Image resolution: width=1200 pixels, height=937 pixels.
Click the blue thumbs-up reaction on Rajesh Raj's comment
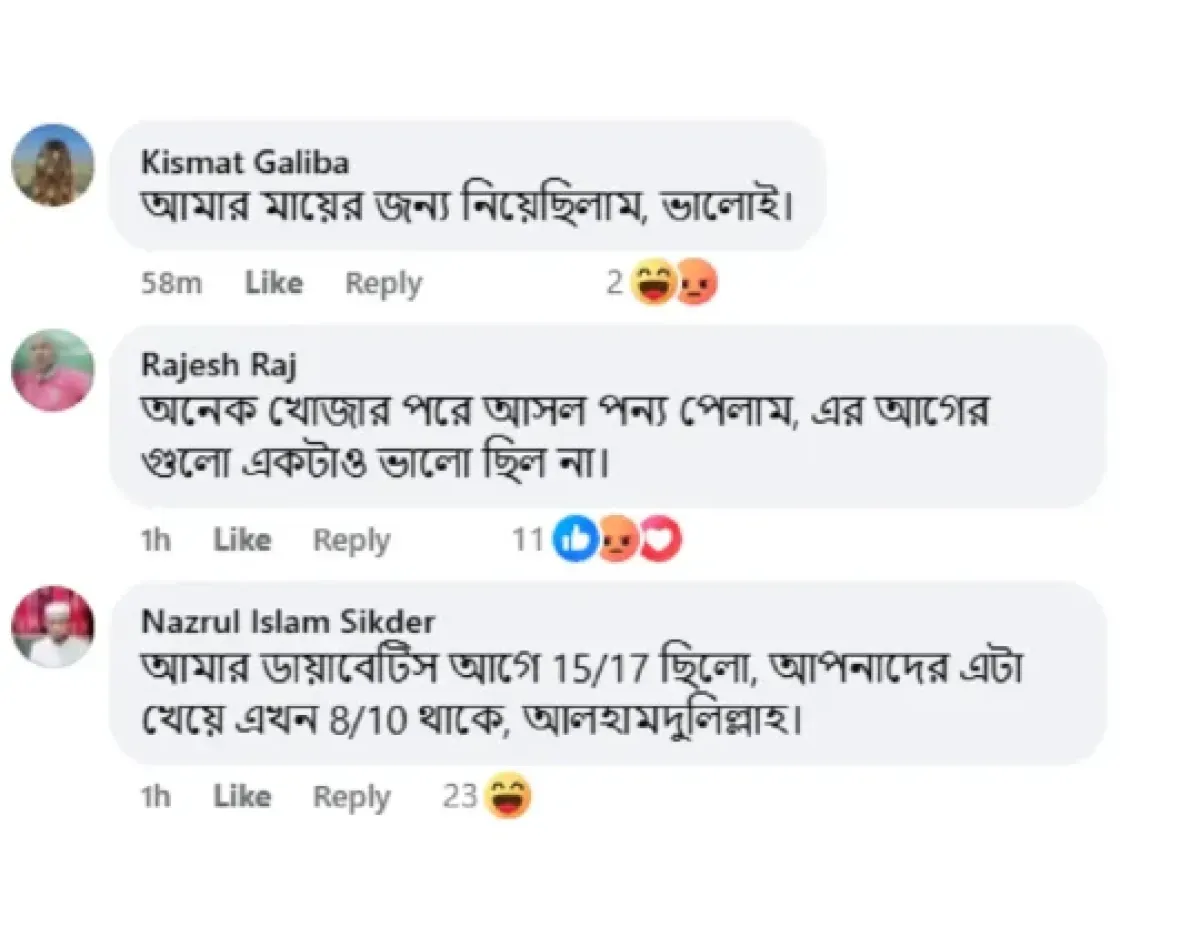(575, 540)
